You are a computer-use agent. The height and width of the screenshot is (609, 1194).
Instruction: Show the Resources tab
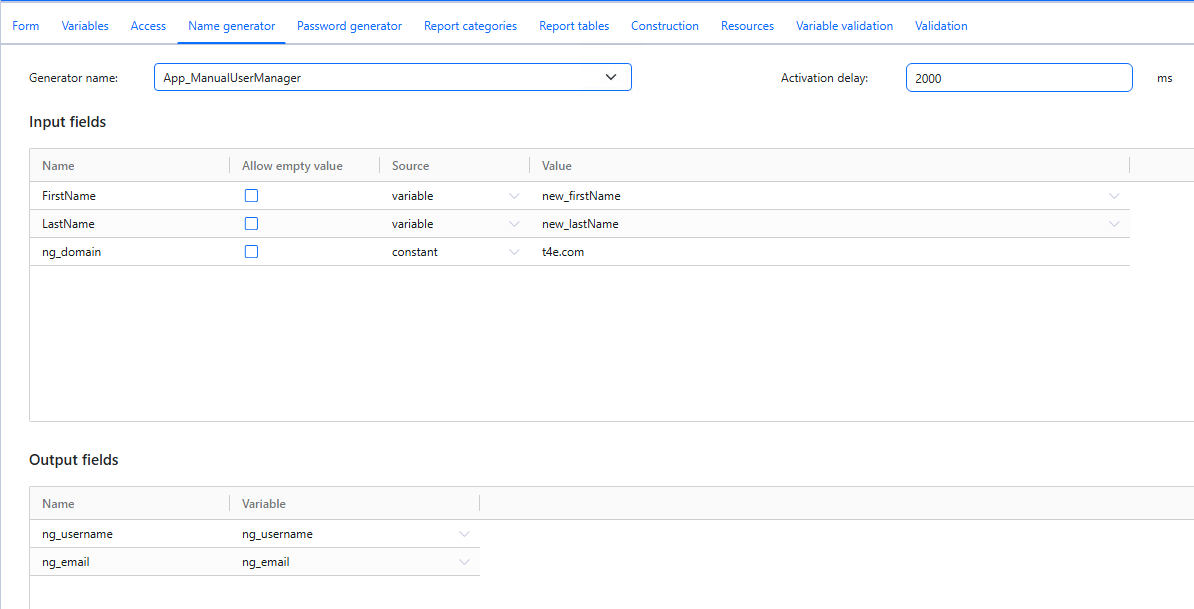(748, 26)
